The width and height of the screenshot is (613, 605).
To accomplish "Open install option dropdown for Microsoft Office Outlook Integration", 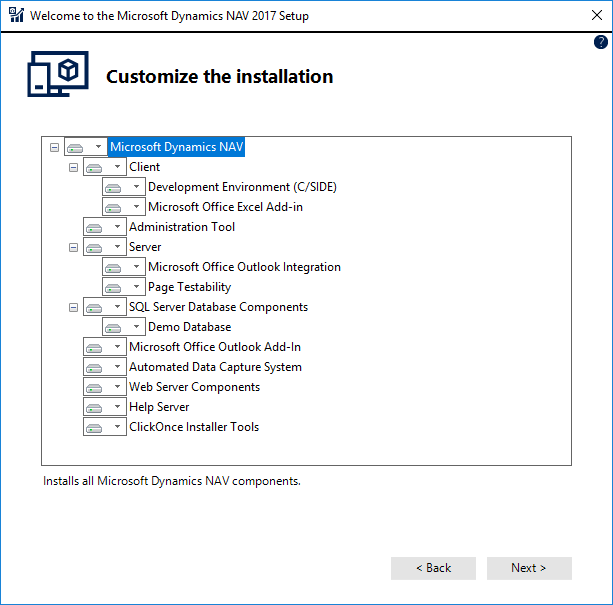I will 124,267.
